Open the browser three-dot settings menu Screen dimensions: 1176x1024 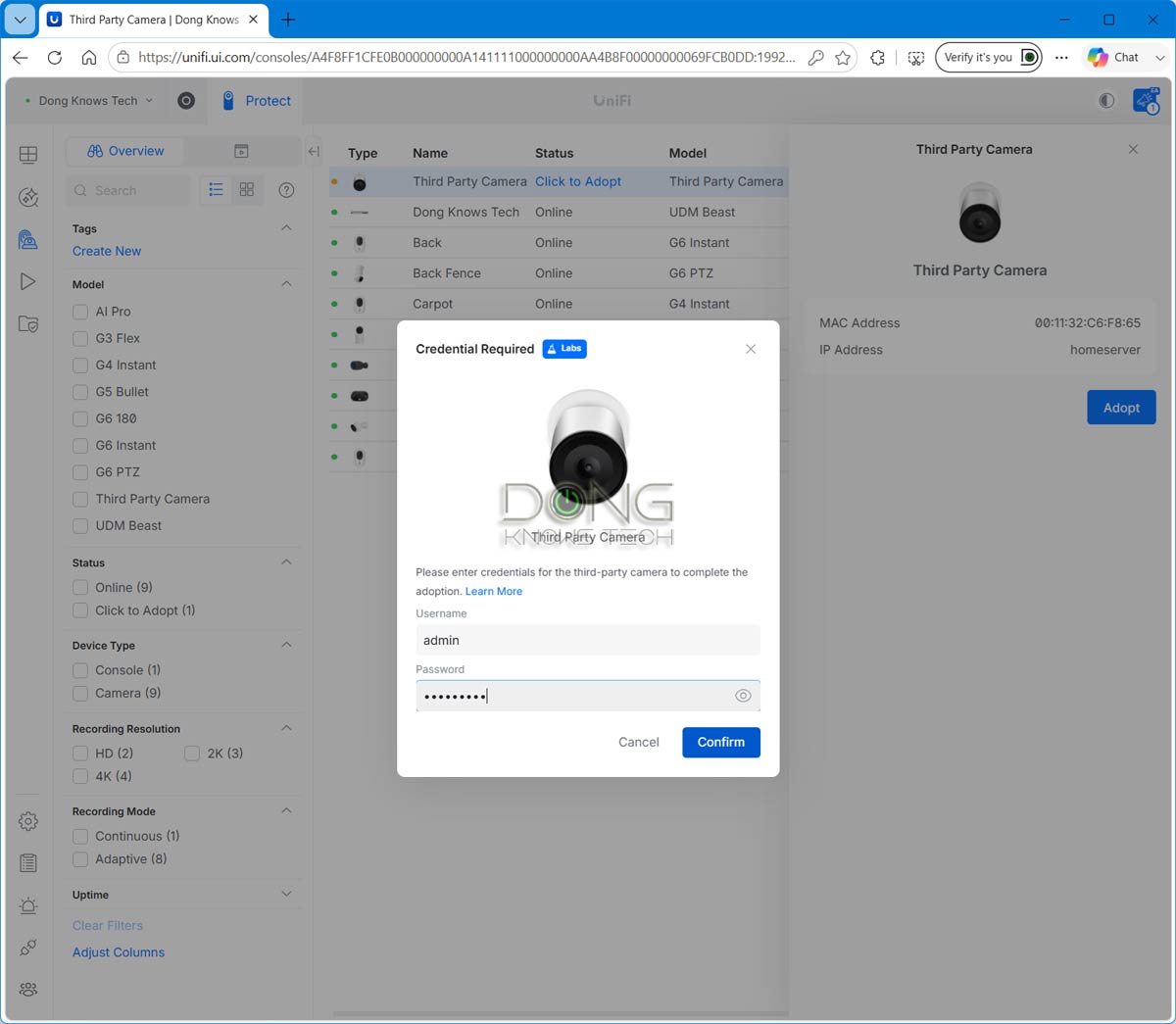click(1061, 58)
